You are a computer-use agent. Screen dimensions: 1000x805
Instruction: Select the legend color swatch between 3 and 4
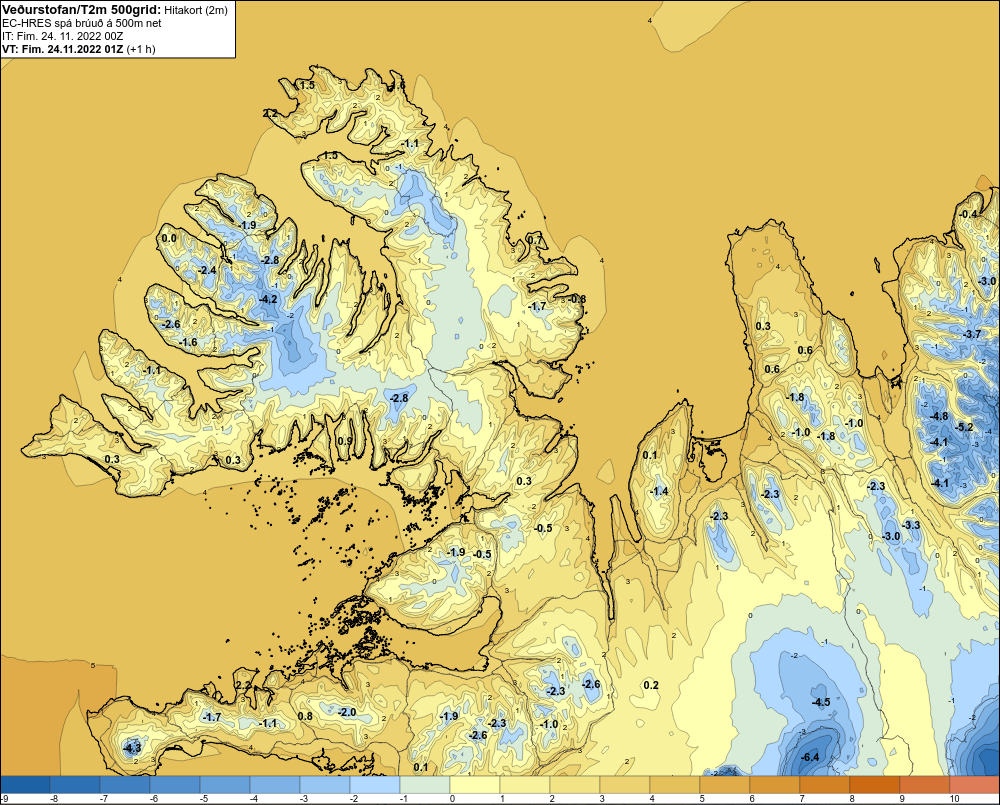624,784
